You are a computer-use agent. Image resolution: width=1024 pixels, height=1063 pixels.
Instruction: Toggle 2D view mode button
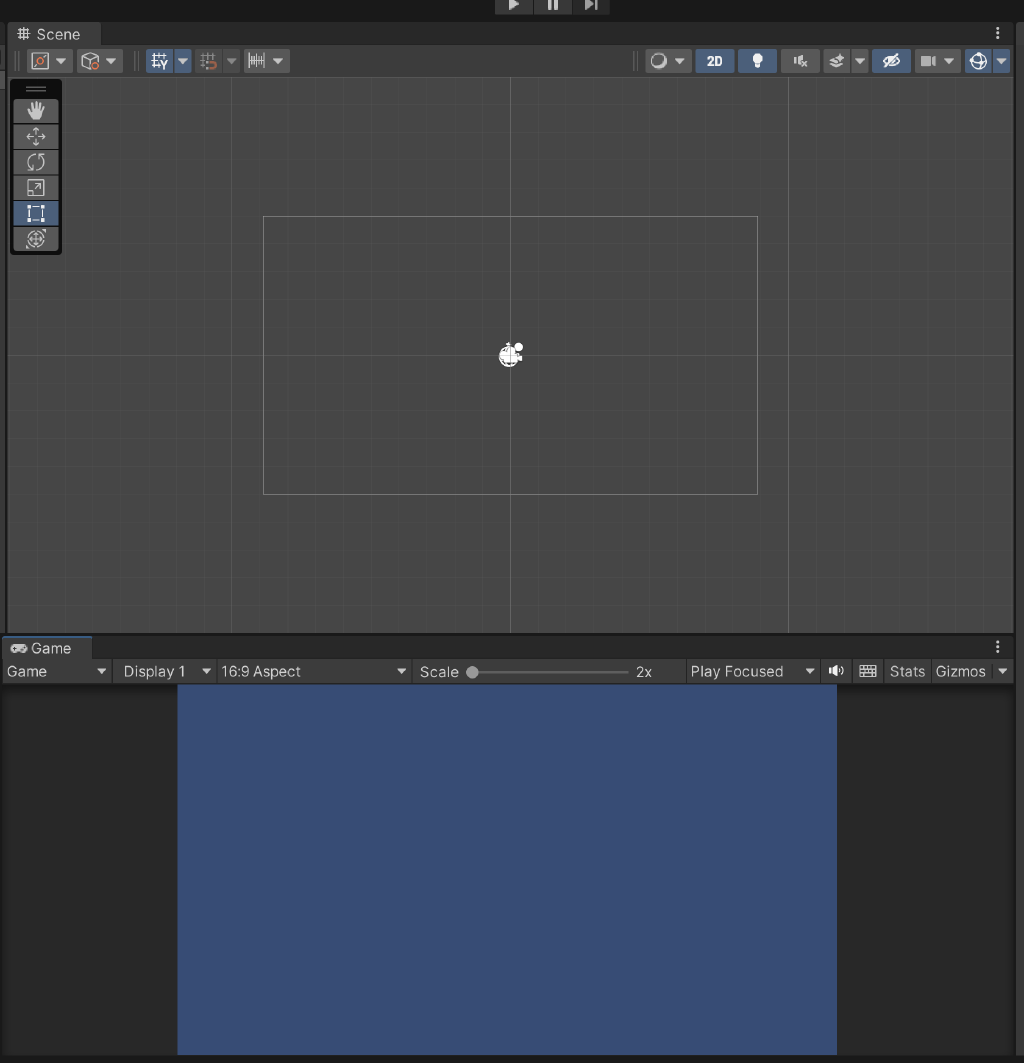click(x=715, y=61)
